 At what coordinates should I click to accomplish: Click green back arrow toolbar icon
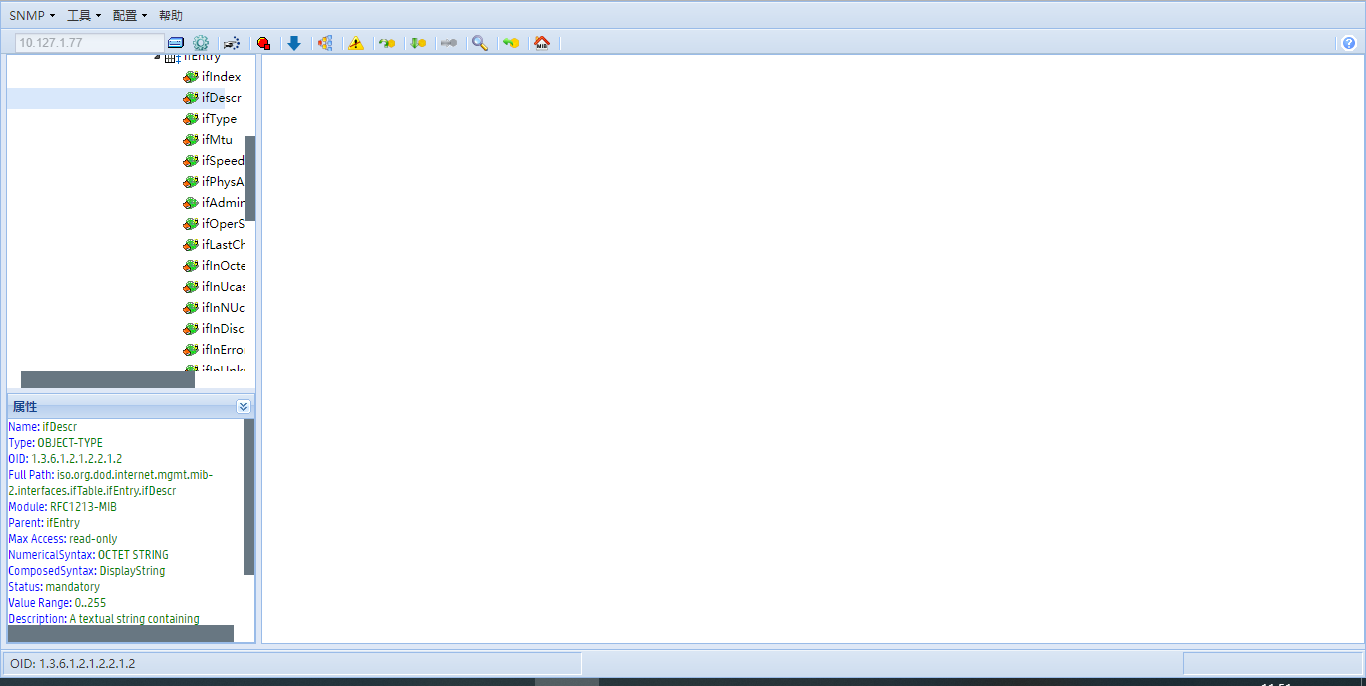[x=511, y=43]
